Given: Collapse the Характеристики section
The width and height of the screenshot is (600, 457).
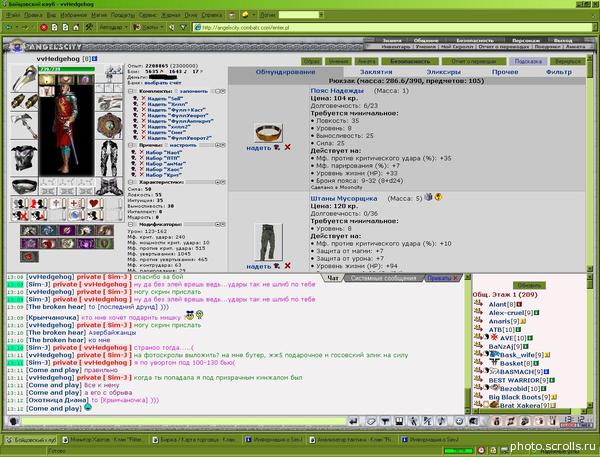Looking at the screenshot, I should [x=130, y=182].
